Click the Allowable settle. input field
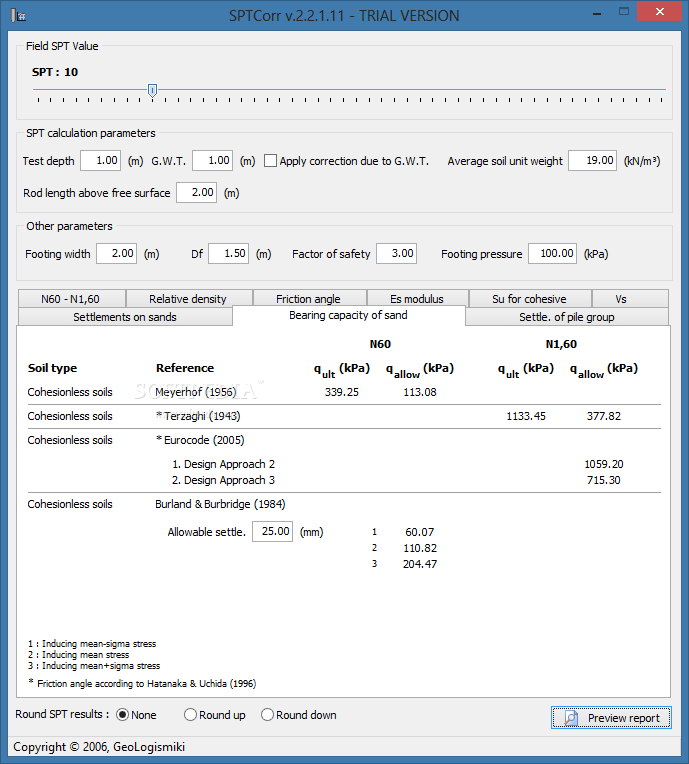This screenshot has height=764, width=689. [272, 531]
